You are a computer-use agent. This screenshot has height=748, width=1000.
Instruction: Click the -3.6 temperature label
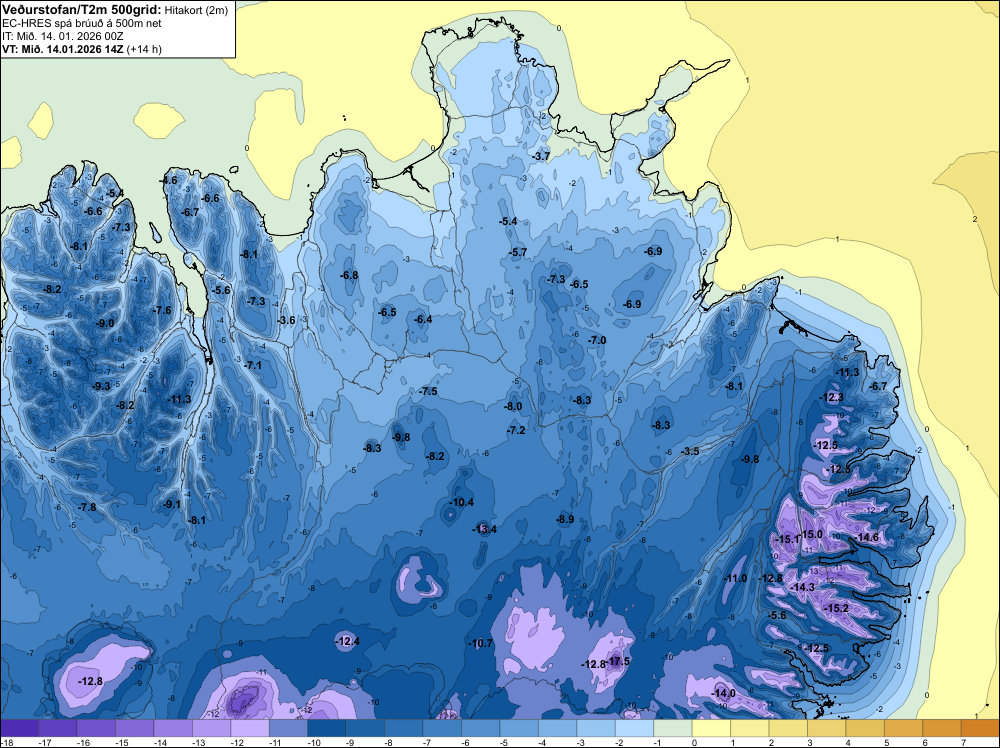coord(287,320)
